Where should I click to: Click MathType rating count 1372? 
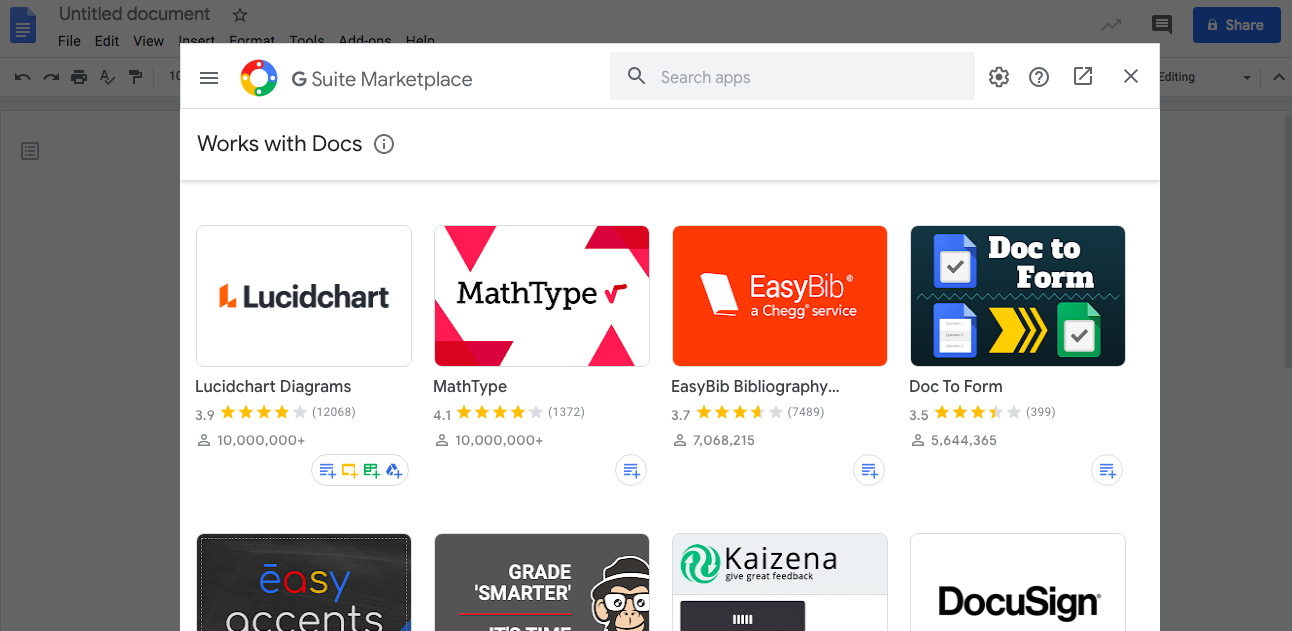point(566,412)
